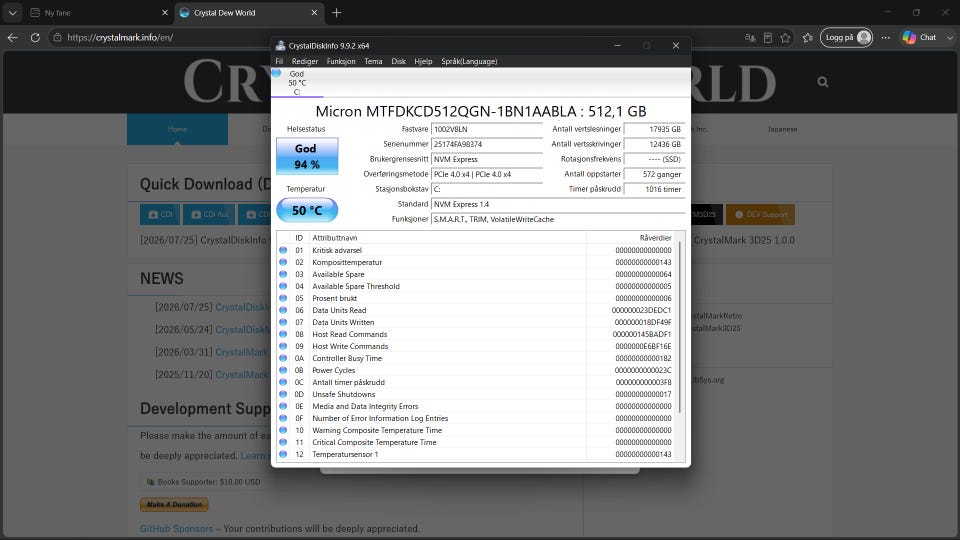Select the Number of Error Information Log Entries row
Viewport: 960px width, 540px height.
(x=476, y=418)
